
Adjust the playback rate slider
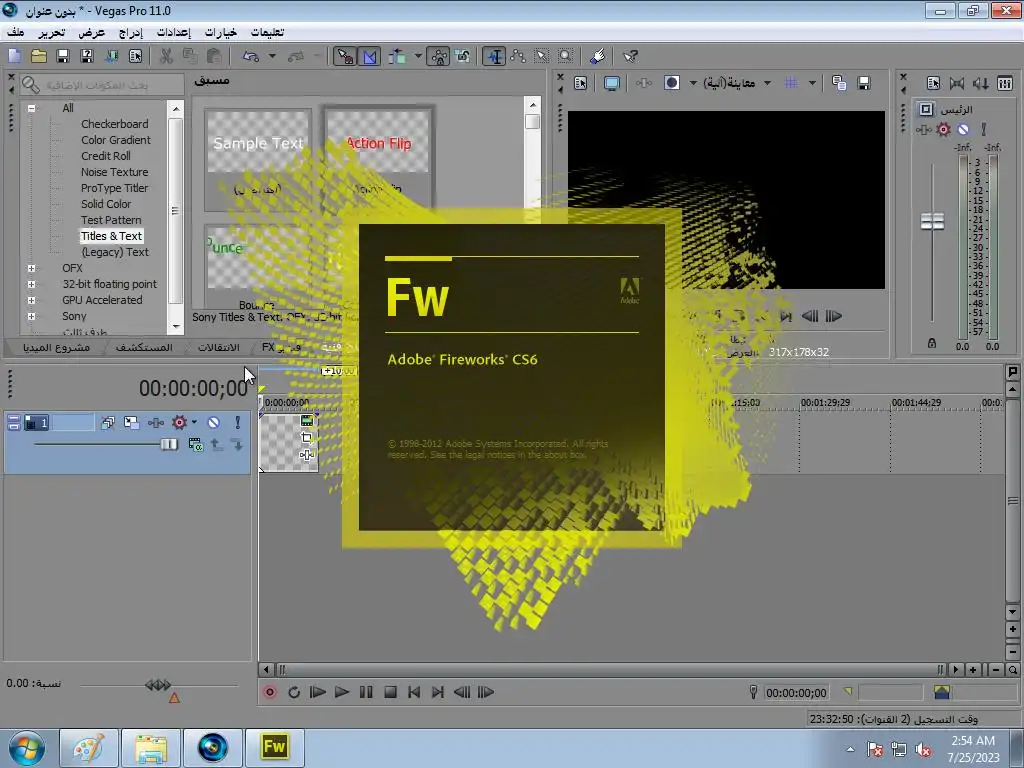click(158, 685)
